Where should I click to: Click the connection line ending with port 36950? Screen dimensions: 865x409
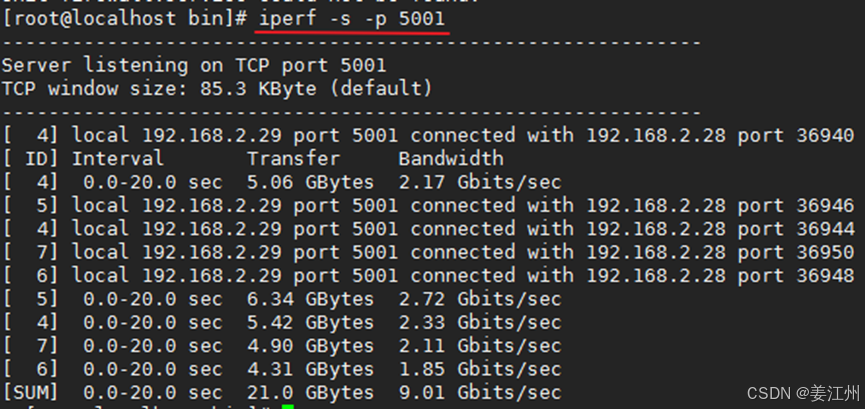[x=429, y=252]
